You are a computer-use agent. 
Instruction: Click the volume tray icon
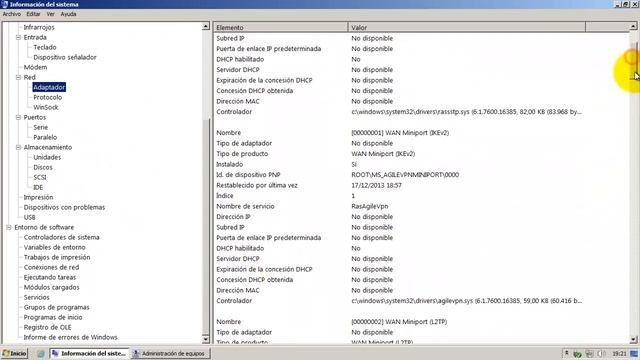tap(601, 353)
